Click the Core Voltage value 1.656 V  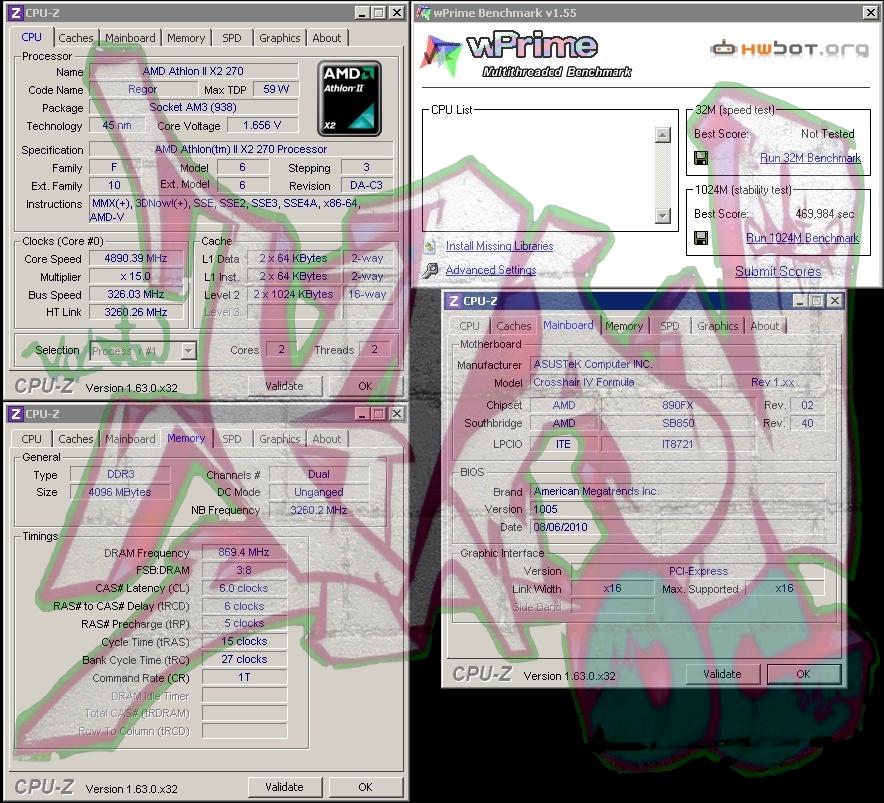(262, 125)
